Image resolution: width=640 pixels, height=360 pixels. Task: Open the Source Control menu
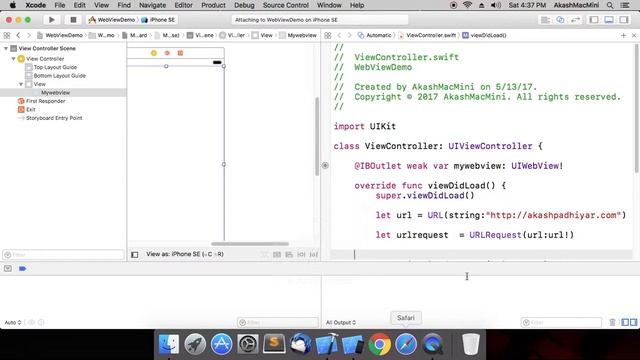(x=286, y=5)
